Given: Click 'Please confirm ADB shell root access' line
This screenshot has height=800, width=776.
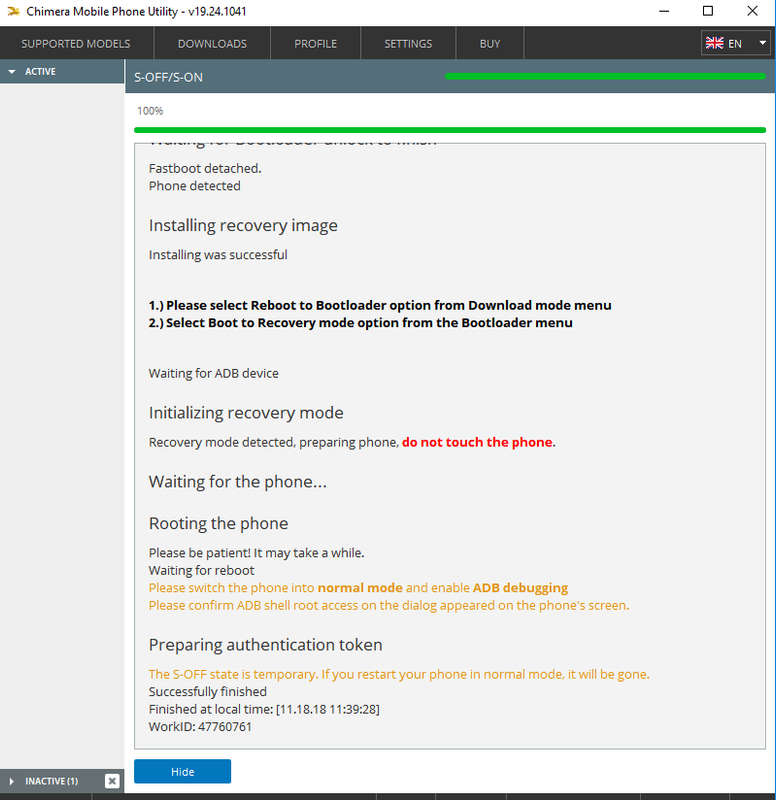Looking at the screenshot, I should 389,606.
